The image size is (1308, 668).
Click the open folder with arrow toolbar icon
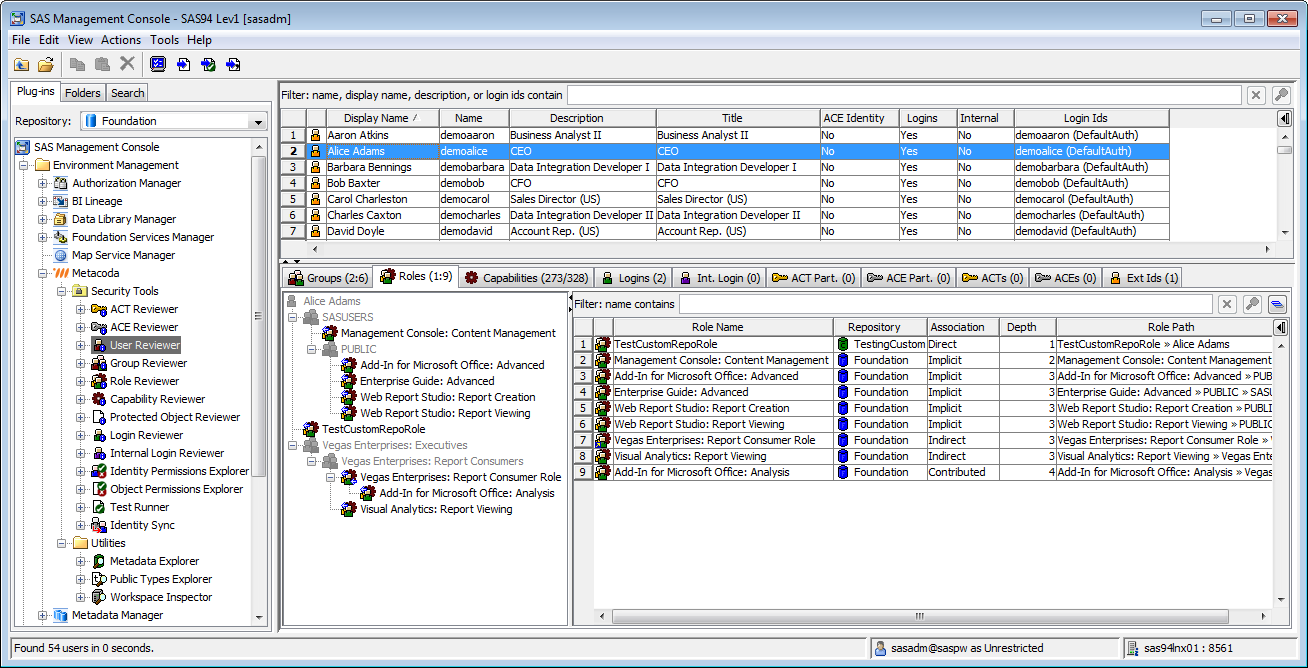point(46,64)
